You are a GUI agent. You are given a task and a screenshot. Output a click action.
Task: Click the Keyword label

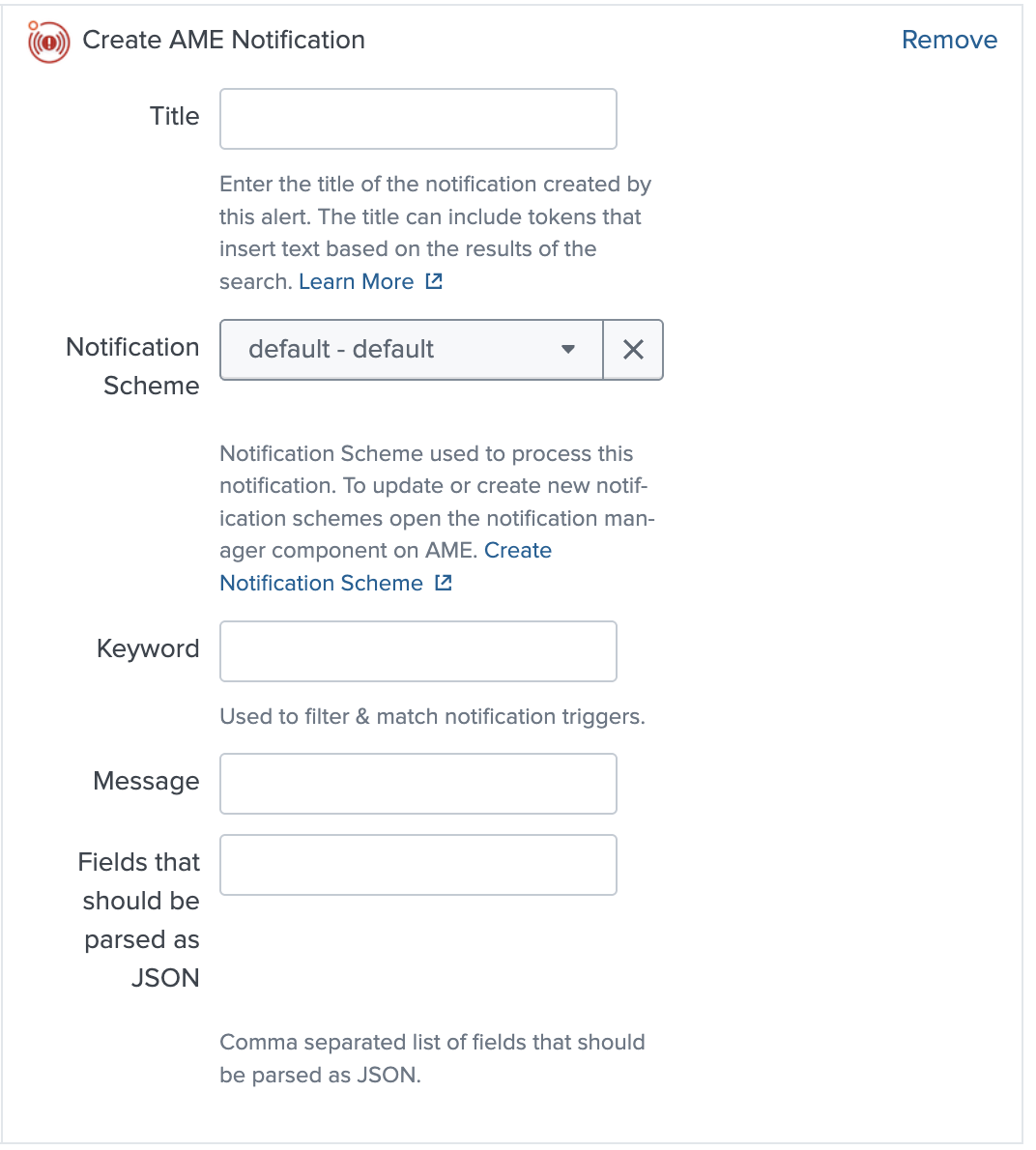[x=147, y=648]
